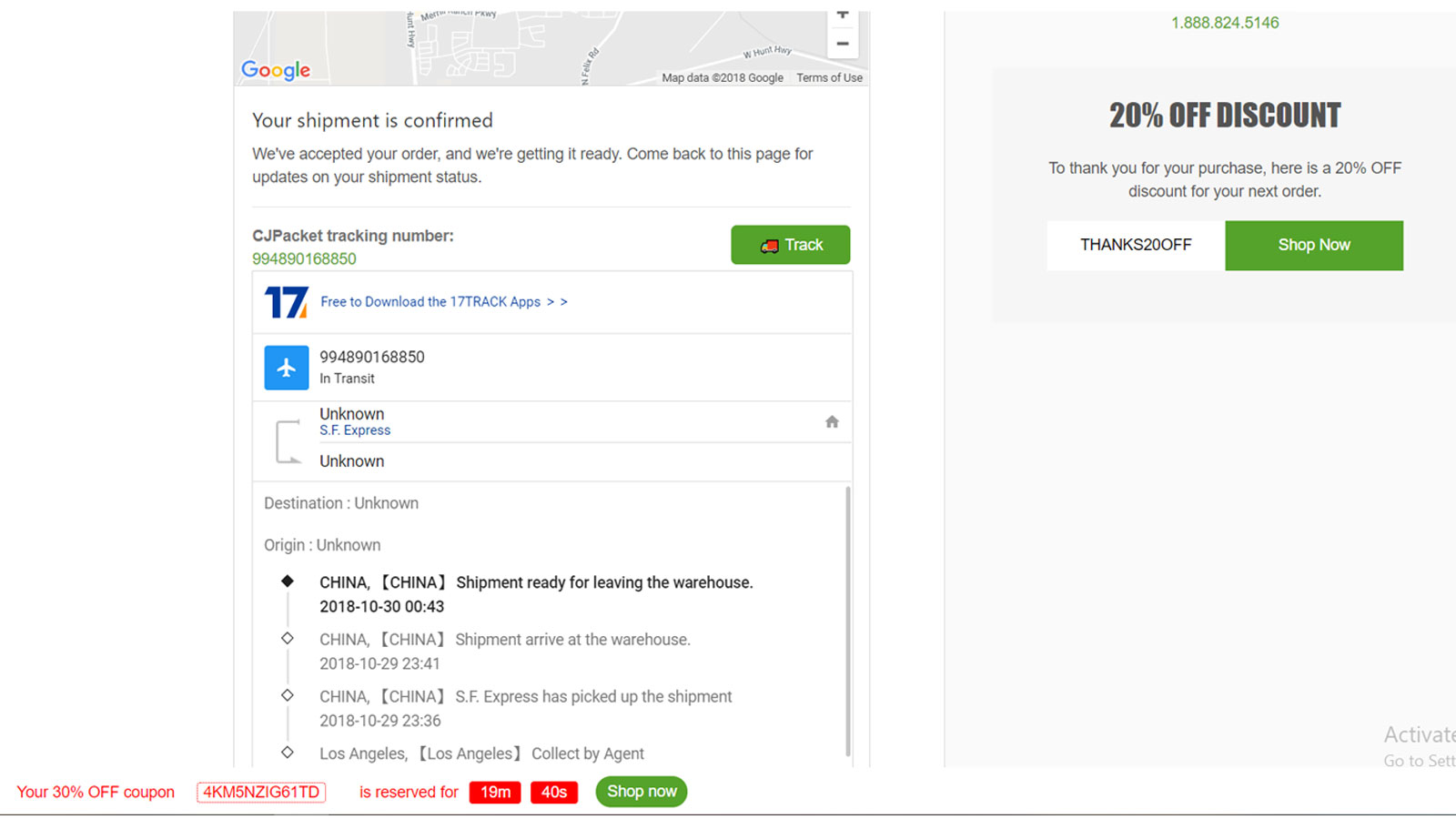Click 'Origin : Unknown' text
Image resolution: width=1456 pixels, height=819 pixels.
tap(322, 545)
